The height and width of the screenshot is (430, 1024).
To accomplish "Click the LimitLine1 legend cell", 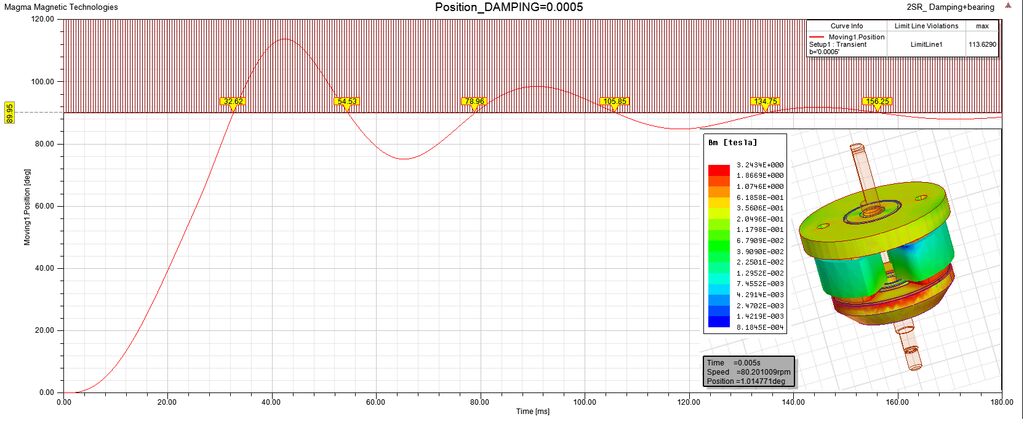I will pos(926,44).
